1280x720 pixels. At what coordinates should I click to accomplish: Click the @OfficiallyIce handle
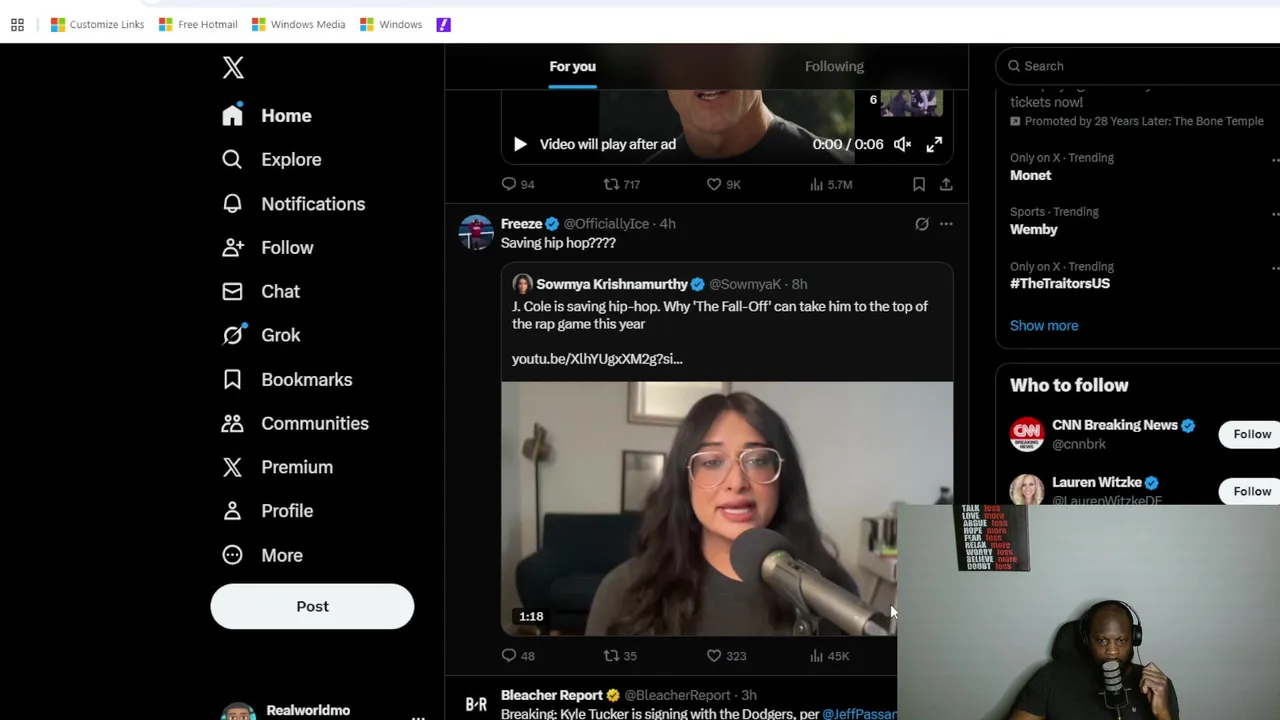coord(606,223)
